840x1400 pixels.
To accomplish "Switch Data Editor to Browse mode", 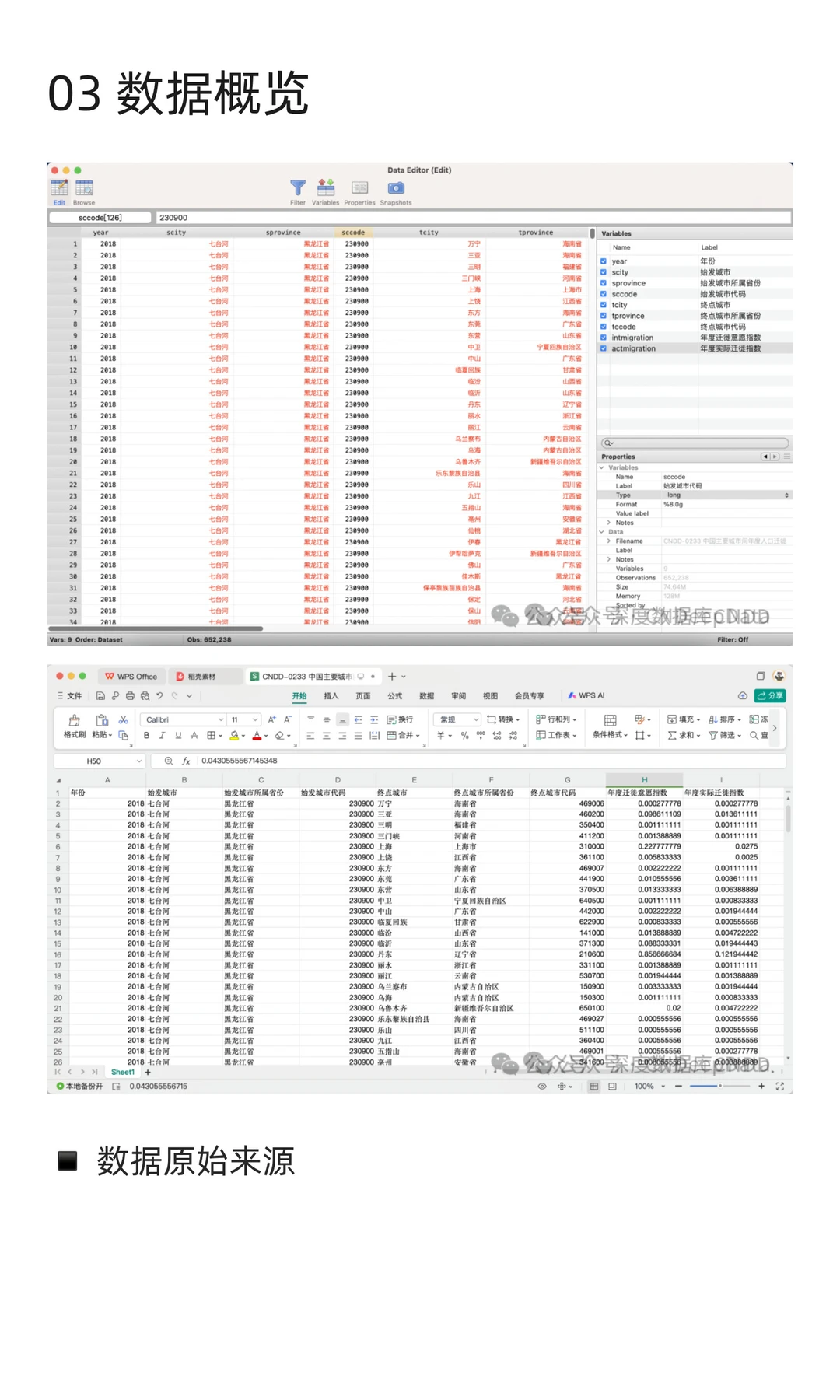I will click(x=84, y=188).
